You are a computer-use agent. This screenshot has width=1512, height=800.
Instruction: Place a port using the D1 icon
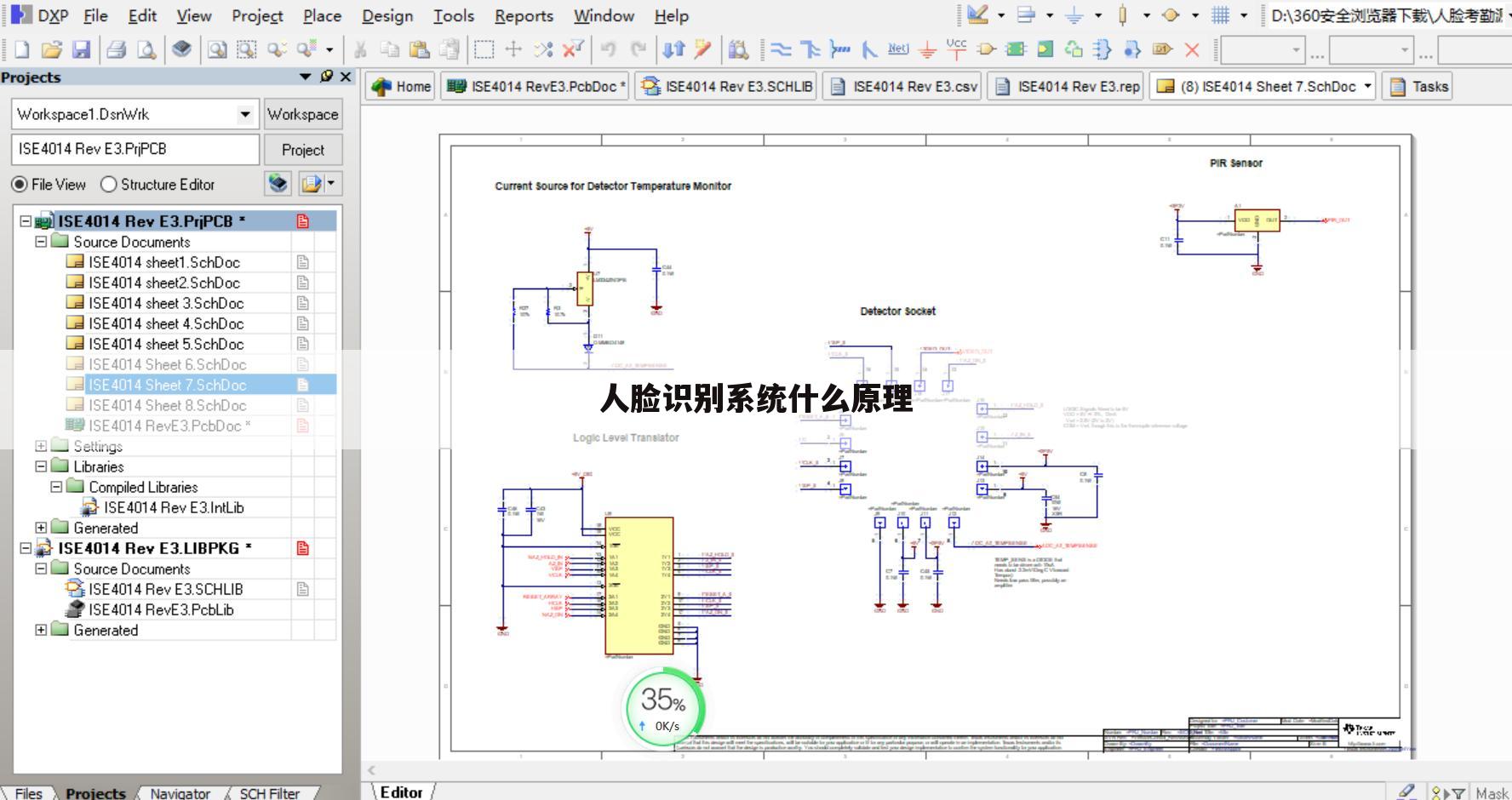(x=1162, y=50)
